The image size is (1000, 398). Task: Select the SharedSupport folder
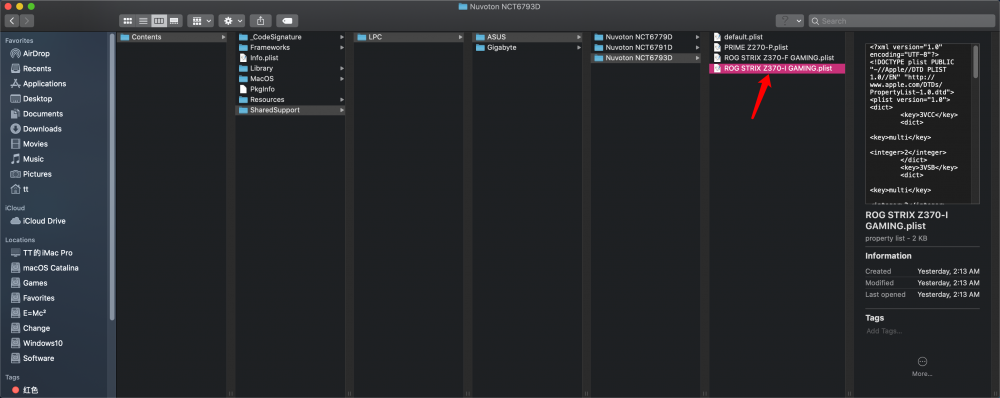[290, 110]
